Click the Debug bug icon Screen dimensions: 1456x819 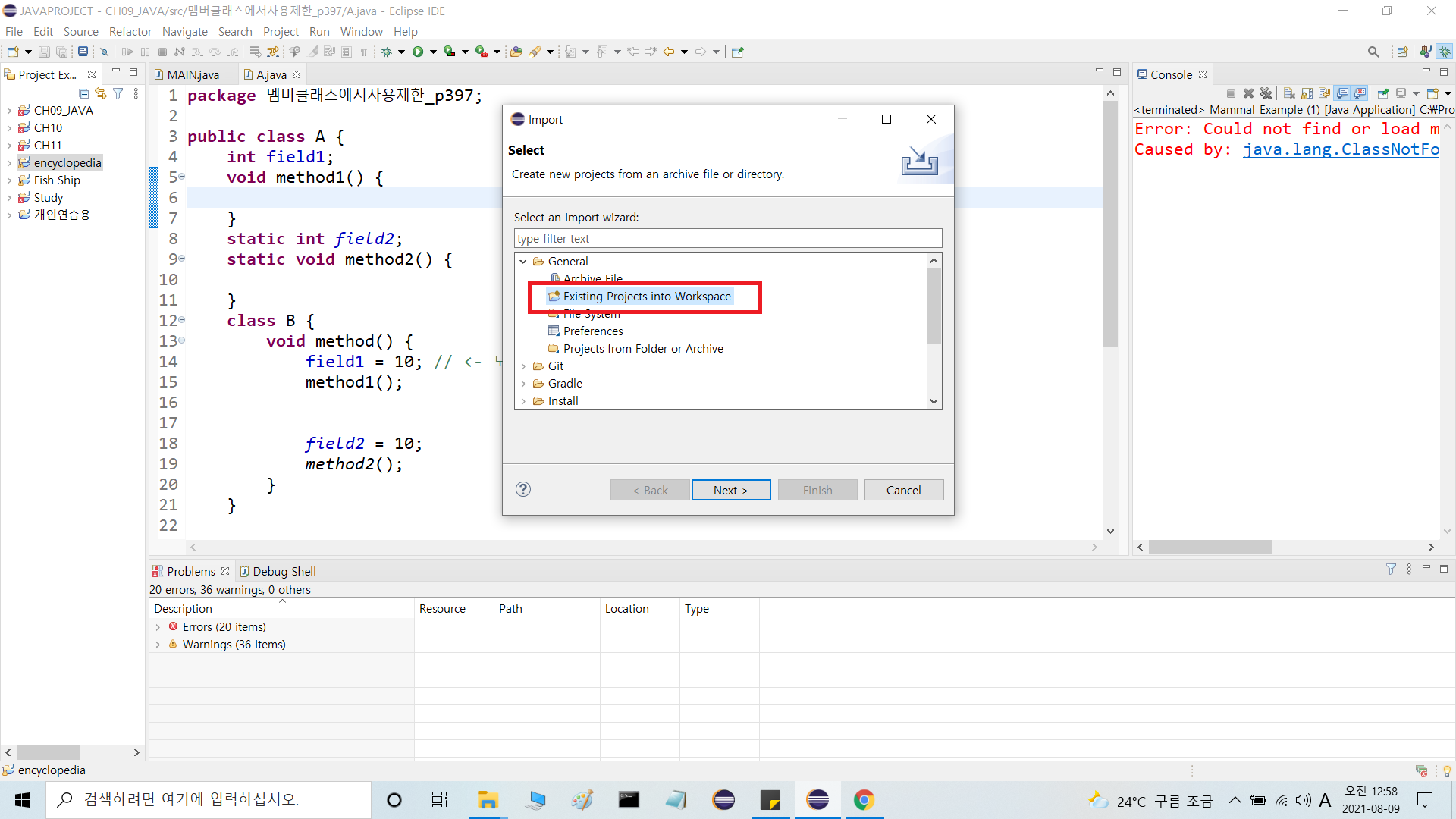tap(387, 52)
